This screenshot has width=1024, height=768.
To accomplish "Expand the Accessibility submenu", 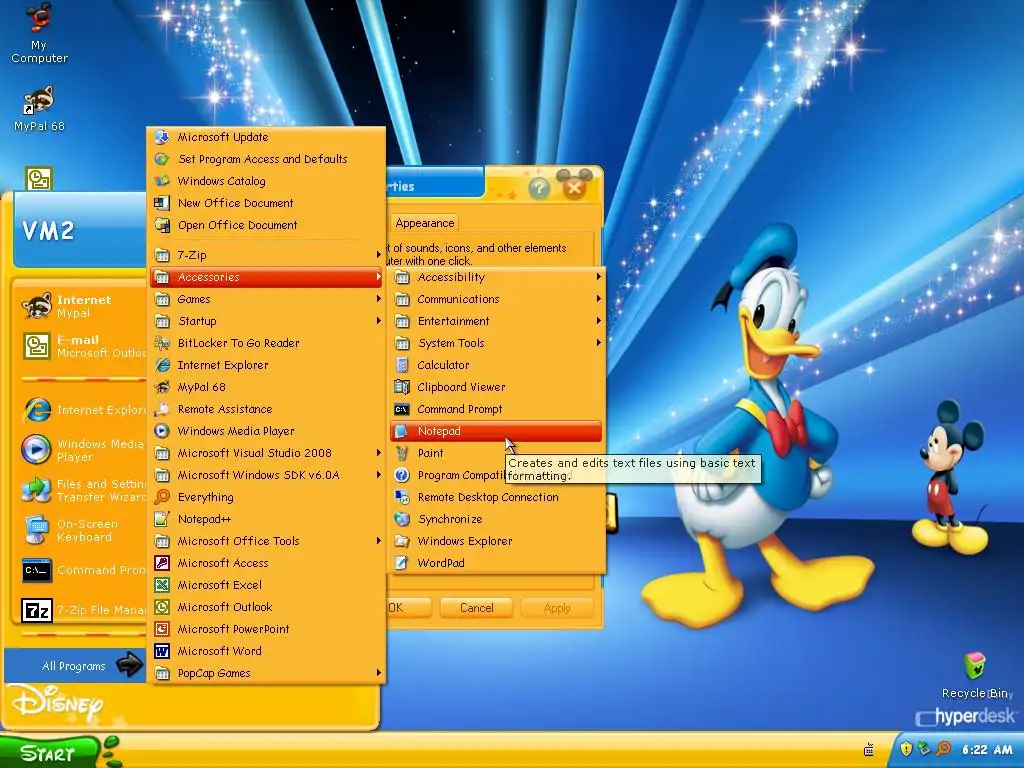I will (496, 277).
